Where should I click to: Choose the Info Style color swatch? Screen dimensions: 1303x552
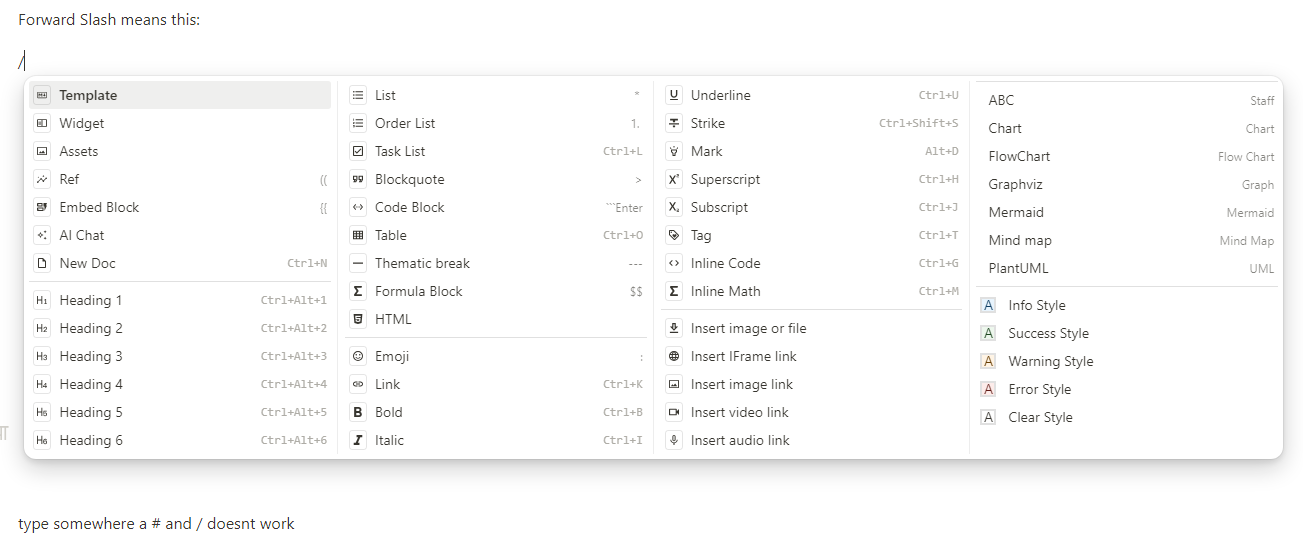[988, 305]
